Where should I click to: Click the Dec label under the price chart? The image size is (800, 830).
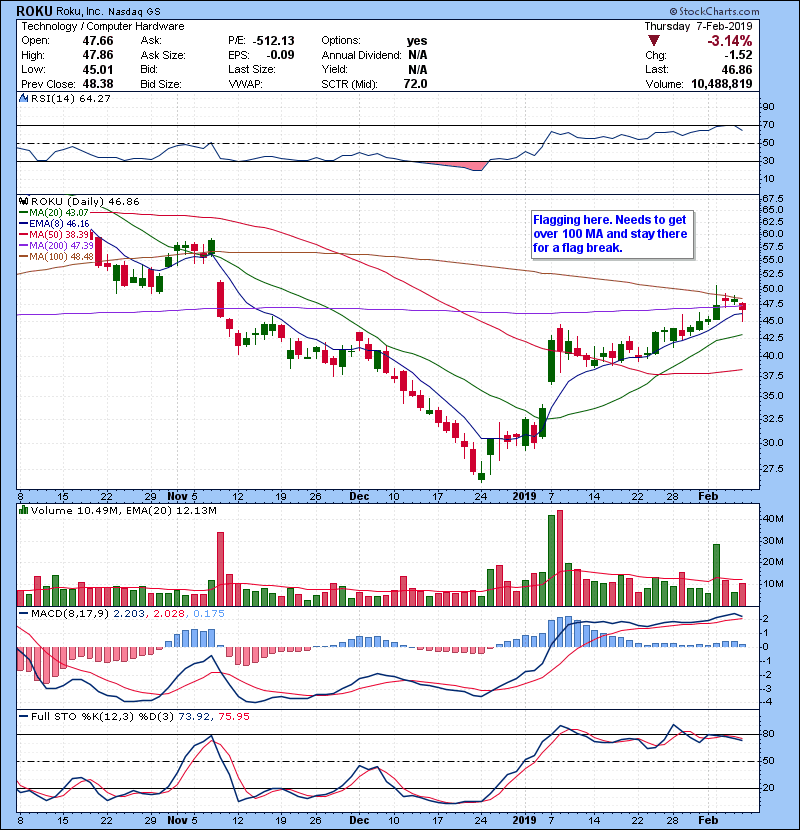pos(359,496)
